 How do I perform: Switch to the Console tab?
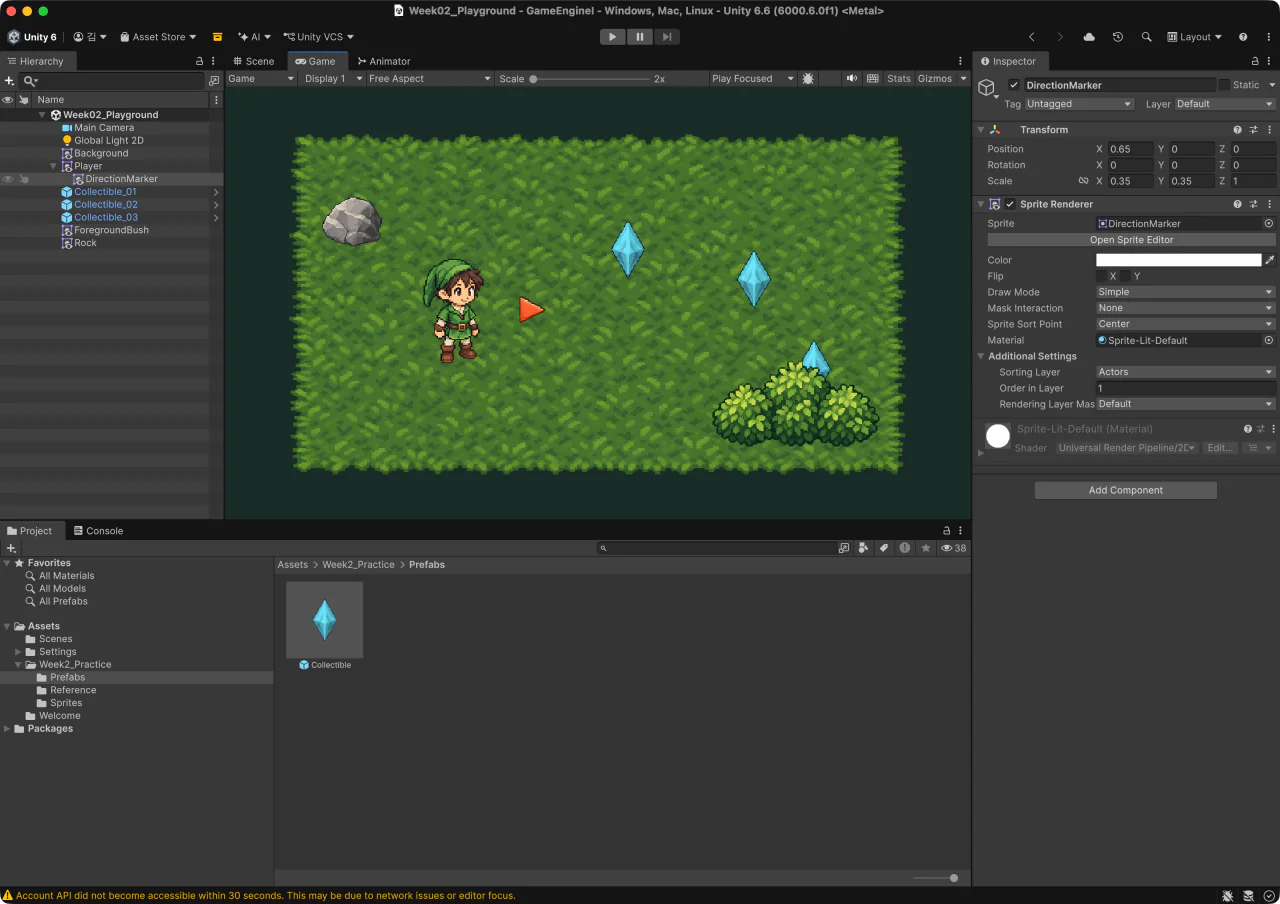click(x=97, y=531)
